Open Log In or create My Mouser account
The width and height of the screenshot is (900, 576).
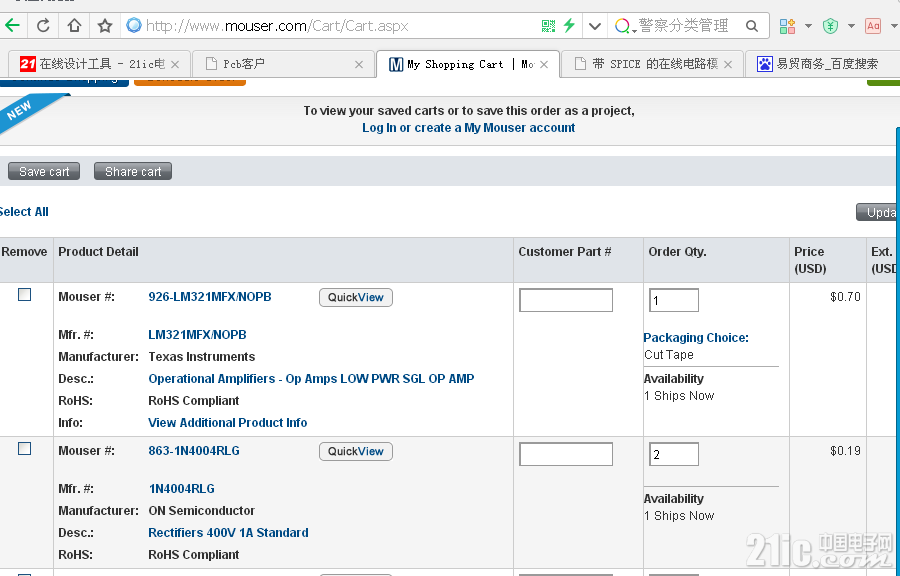(468, 128)
